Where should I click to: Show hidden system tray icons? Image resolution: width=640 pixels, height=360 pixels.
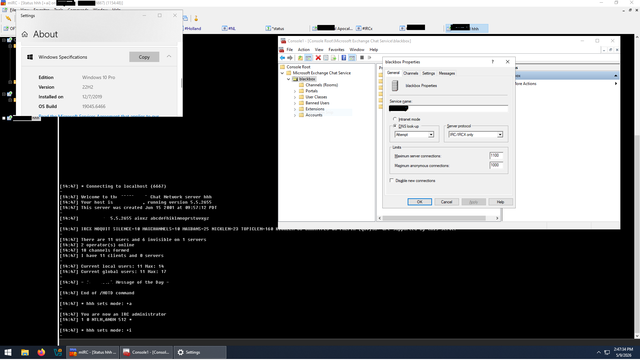598,352
